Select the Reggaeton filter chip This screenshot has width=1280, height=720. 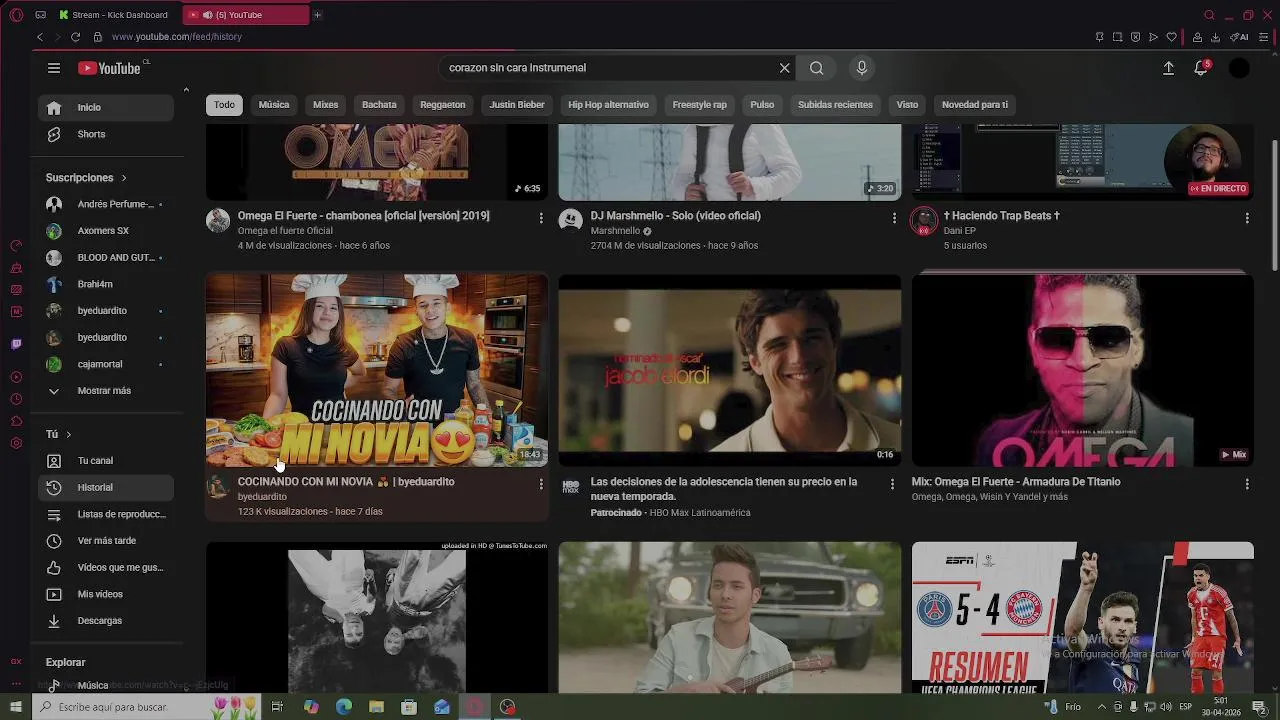[443, 105]
